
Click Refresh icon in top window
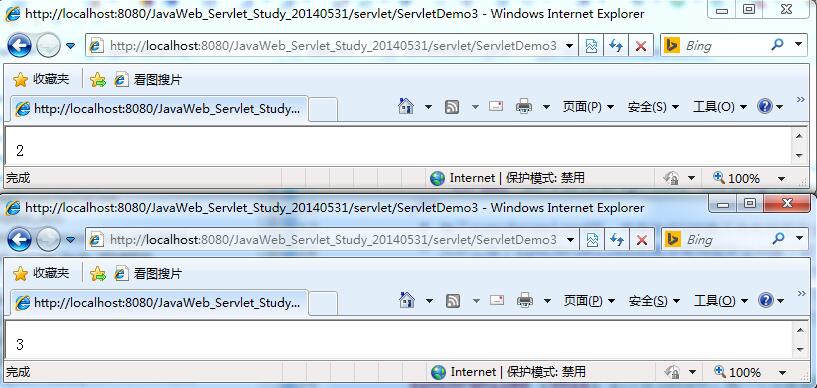click(x=616, y=46)
